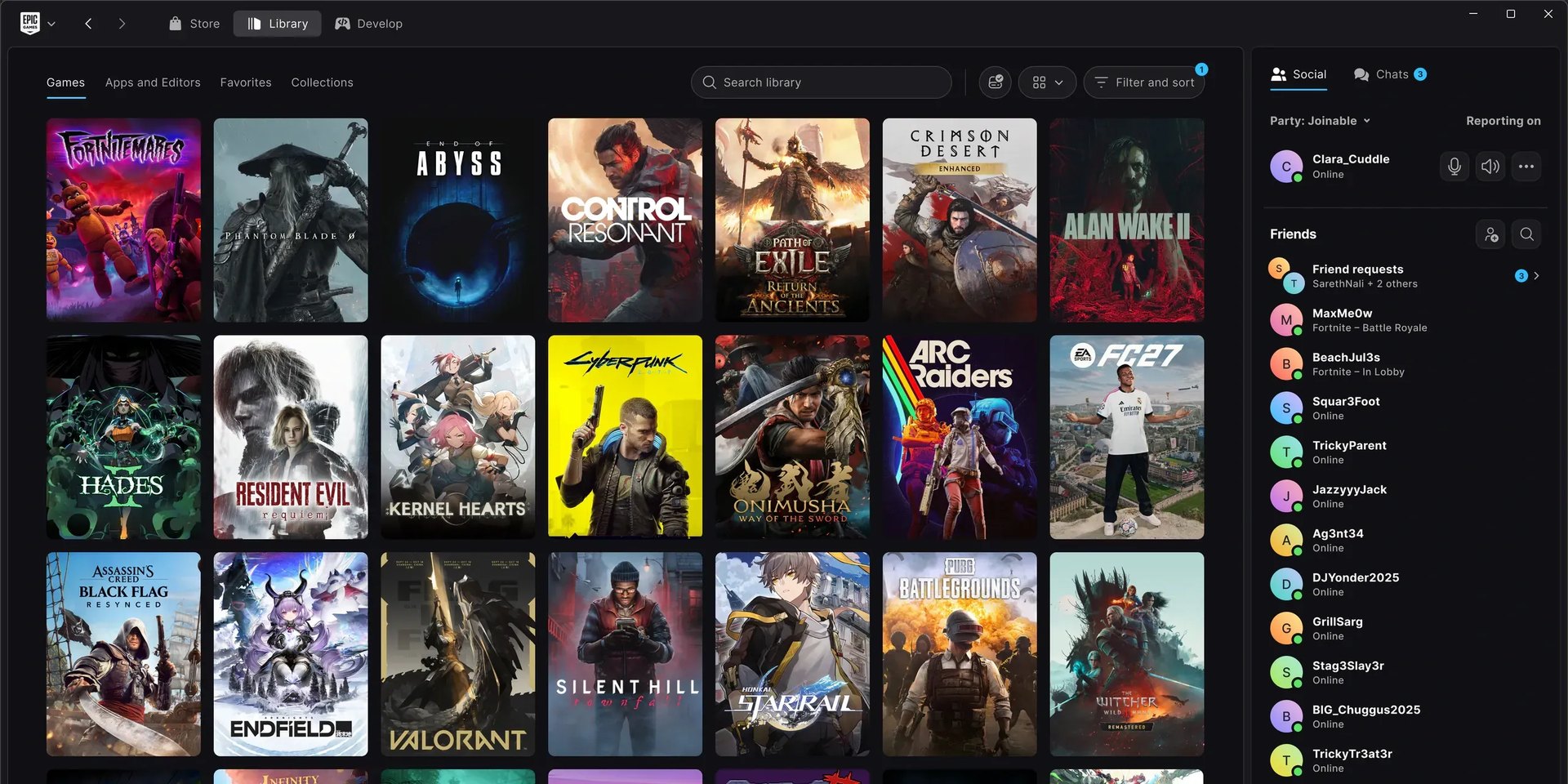This screenshot has height=784, width=1568.
Task: Click the Epic Games logo icon
Action: 30,23
